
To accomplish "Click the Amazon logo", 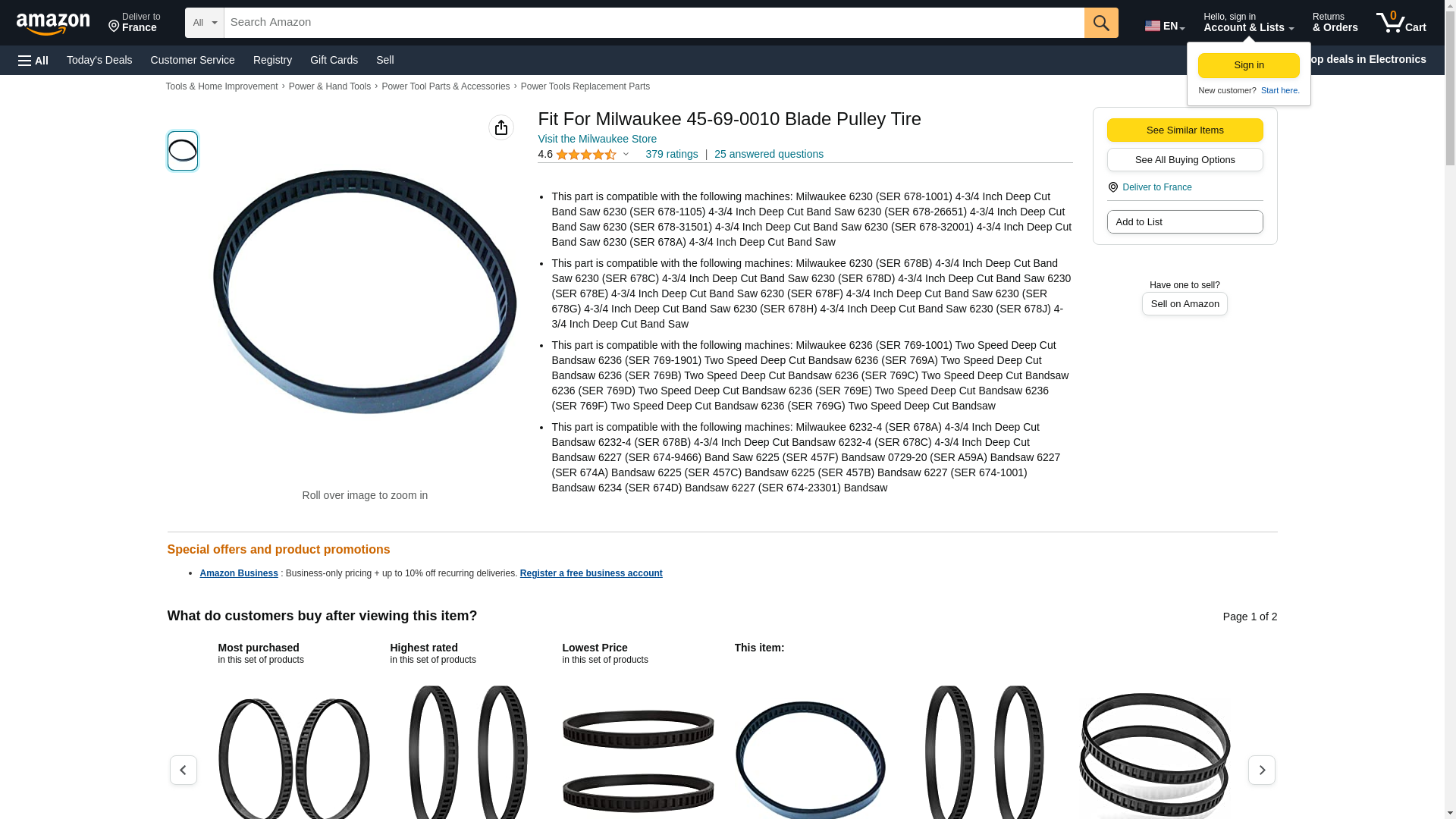I will click(x=53, y=23).
